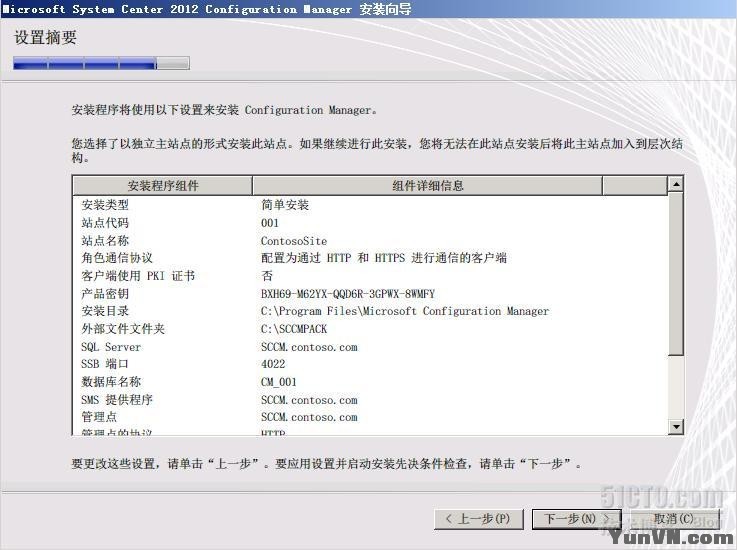The image size is (737, 550).
Task: Select the CM_001 database name value
Action: point(279,382)
